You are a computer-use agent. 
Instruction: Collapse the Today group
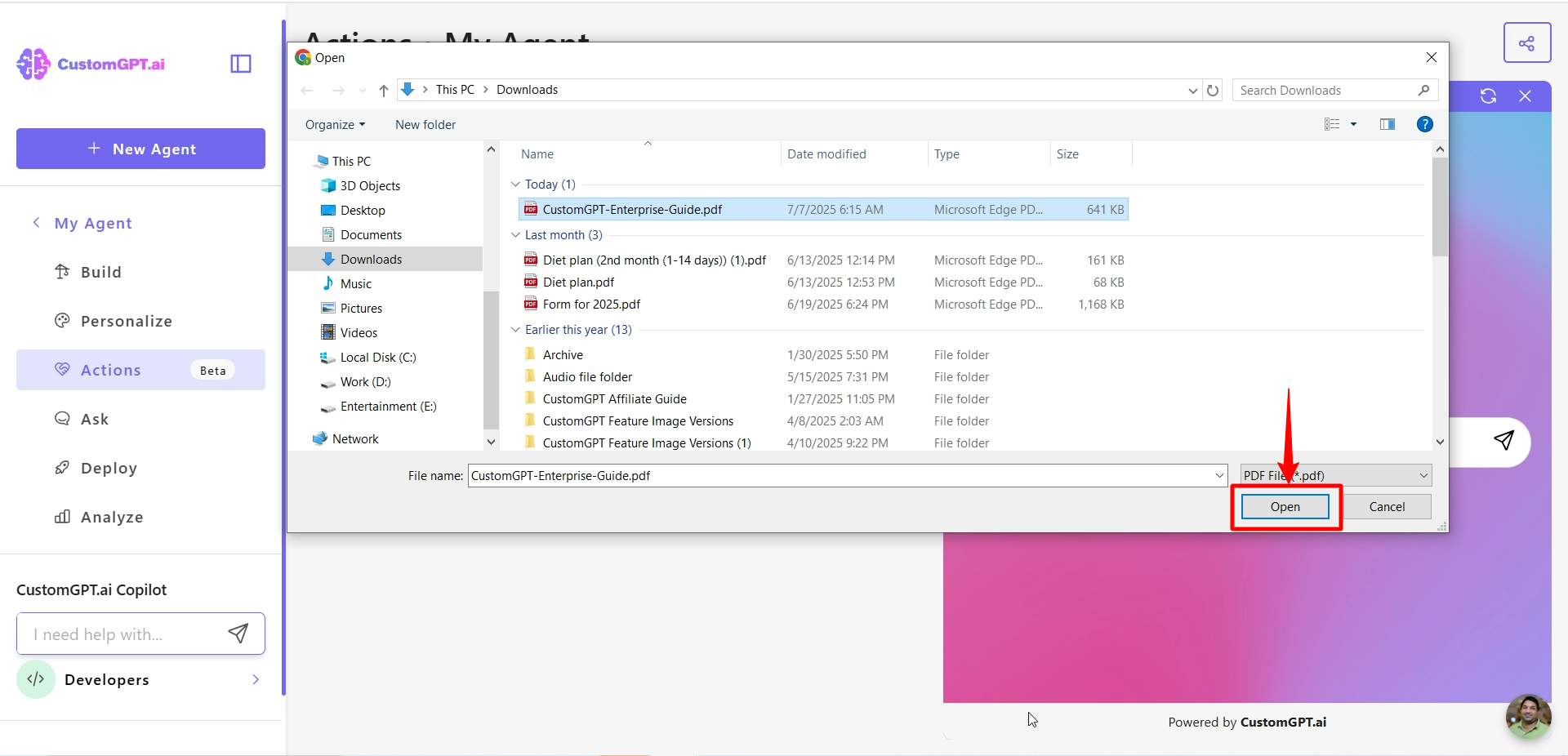tap(515, 185)
